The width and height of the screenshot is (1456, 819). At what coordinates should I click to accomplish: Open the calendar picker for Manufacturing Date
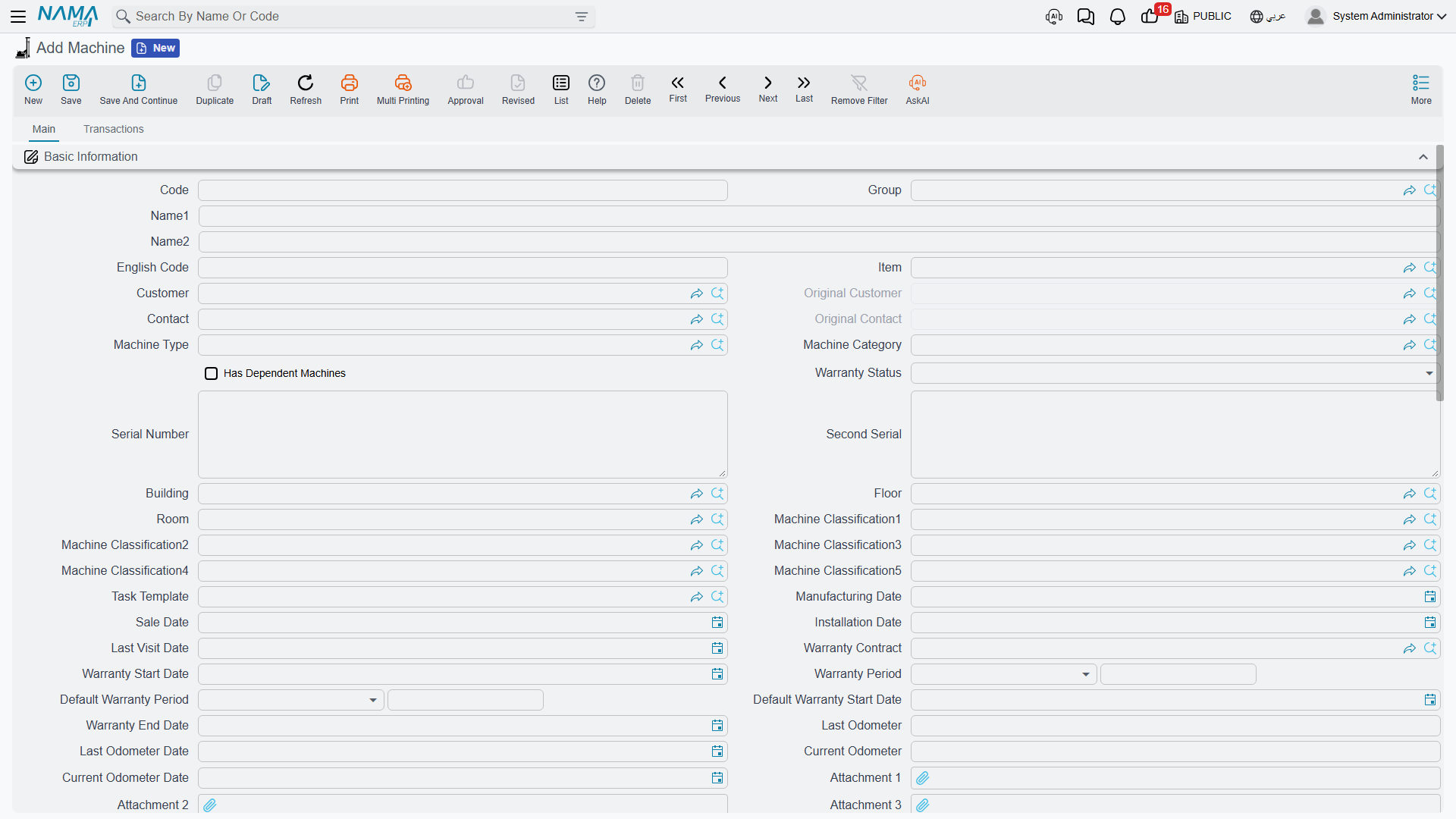pos(1430,597)
